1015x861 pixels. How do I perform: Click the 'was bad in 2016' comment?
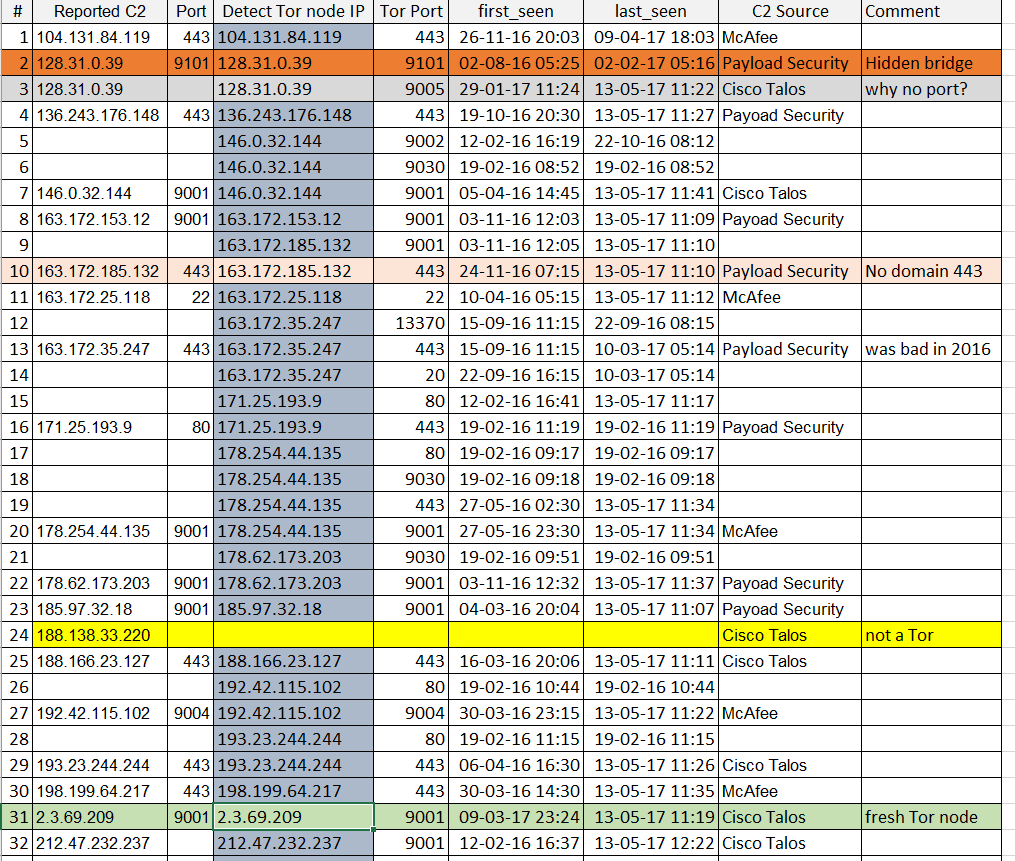(927, 349)
